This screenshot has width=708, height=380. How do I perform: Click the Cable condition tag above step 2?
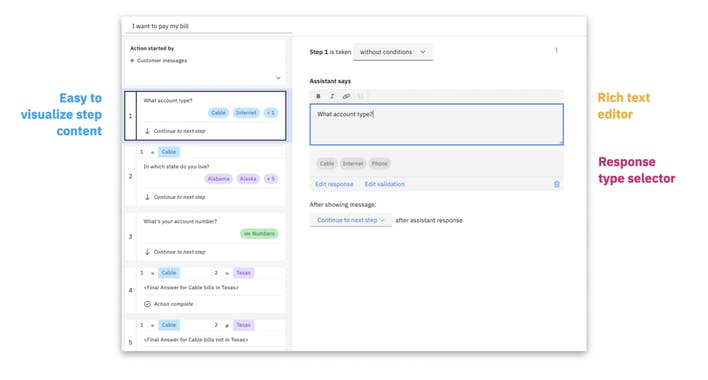(168, 152)
